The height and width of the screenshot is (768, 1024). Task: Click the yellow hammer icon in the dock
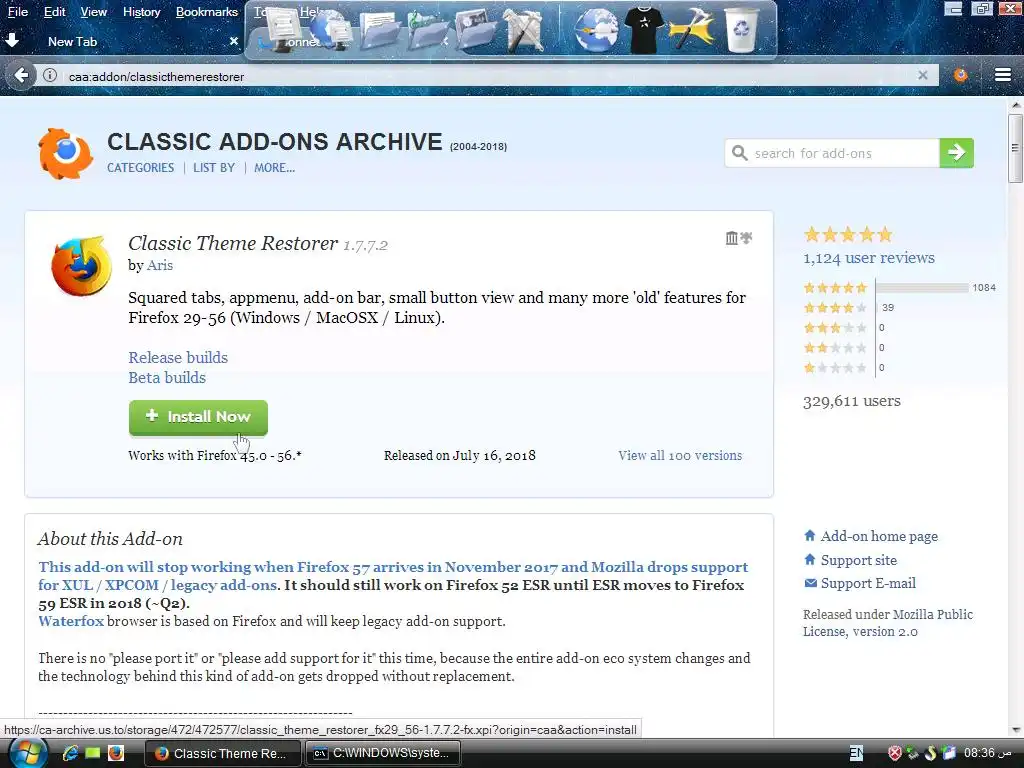691,29
